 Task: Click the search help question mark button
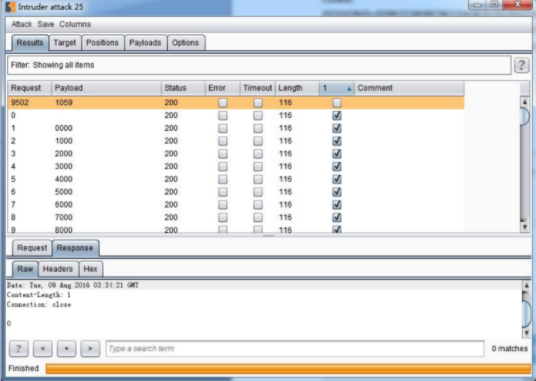18,349
